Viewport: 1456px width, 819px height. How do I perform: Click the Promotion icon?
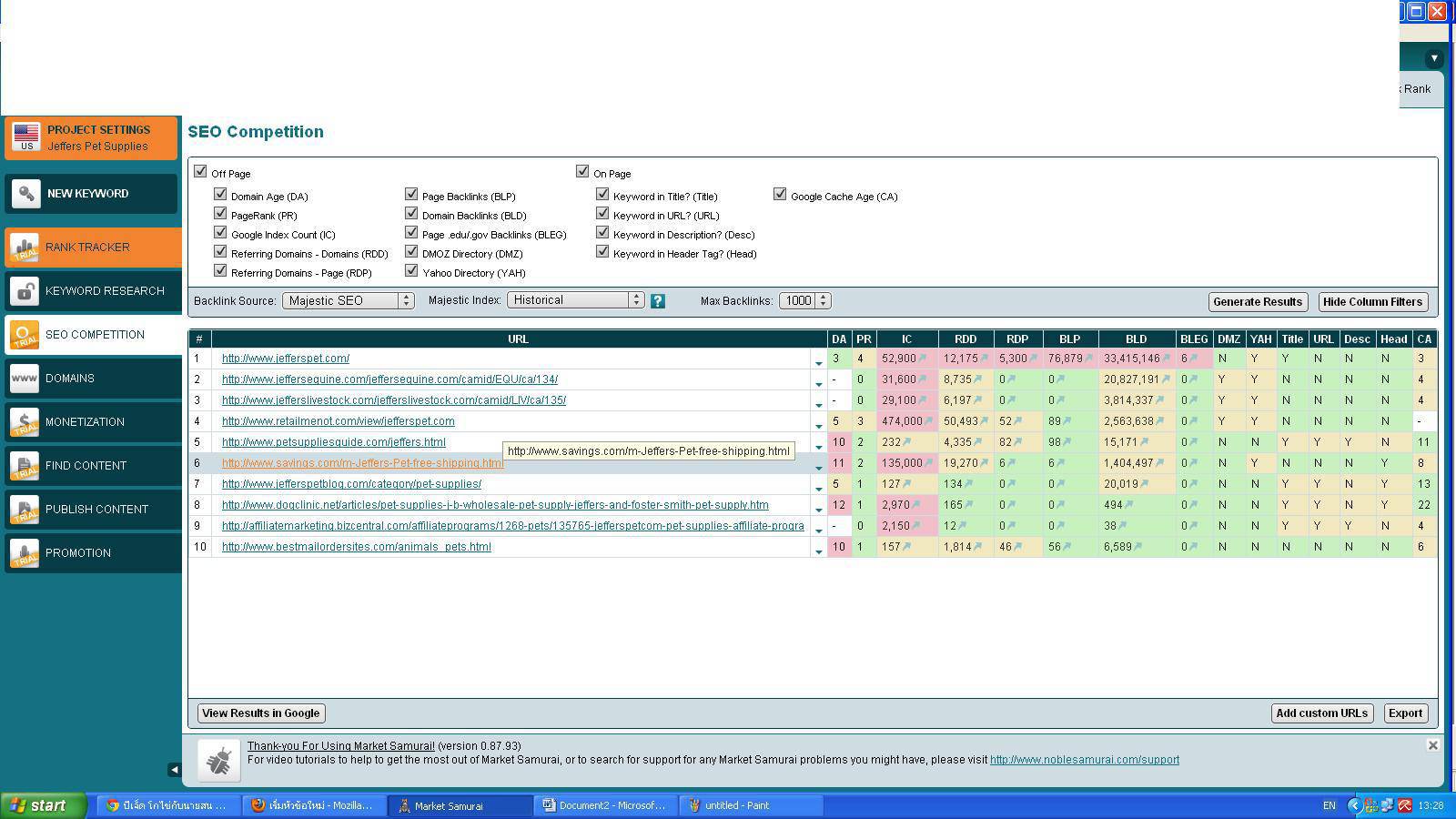25,553
